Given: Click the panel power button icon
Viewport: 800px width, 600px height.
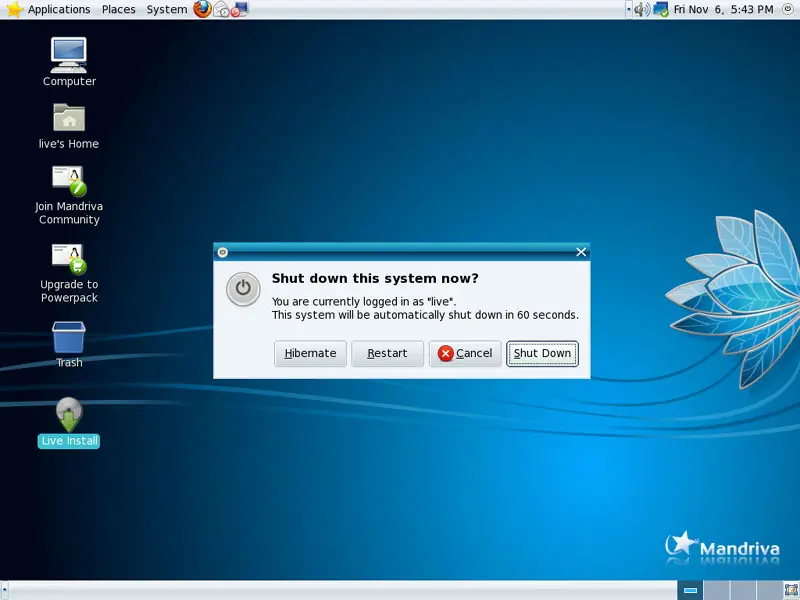Looking at the screenshot, I should tap(788, 9).
